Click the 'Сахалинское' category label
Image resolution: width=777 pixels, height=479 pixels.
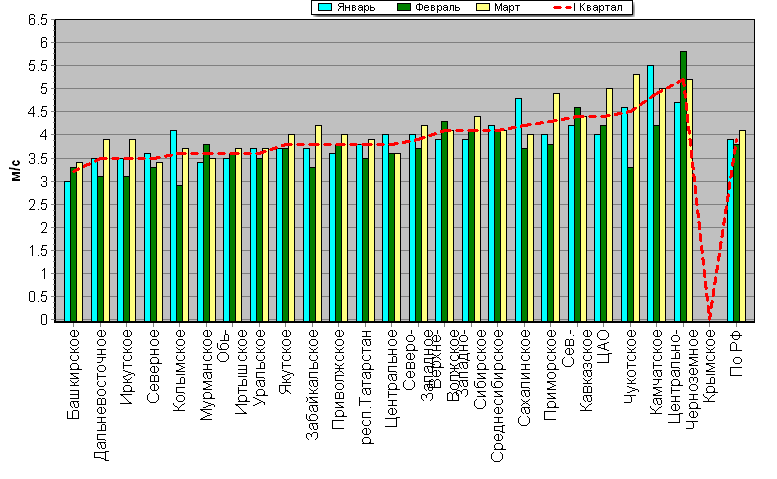coord(524,377)
